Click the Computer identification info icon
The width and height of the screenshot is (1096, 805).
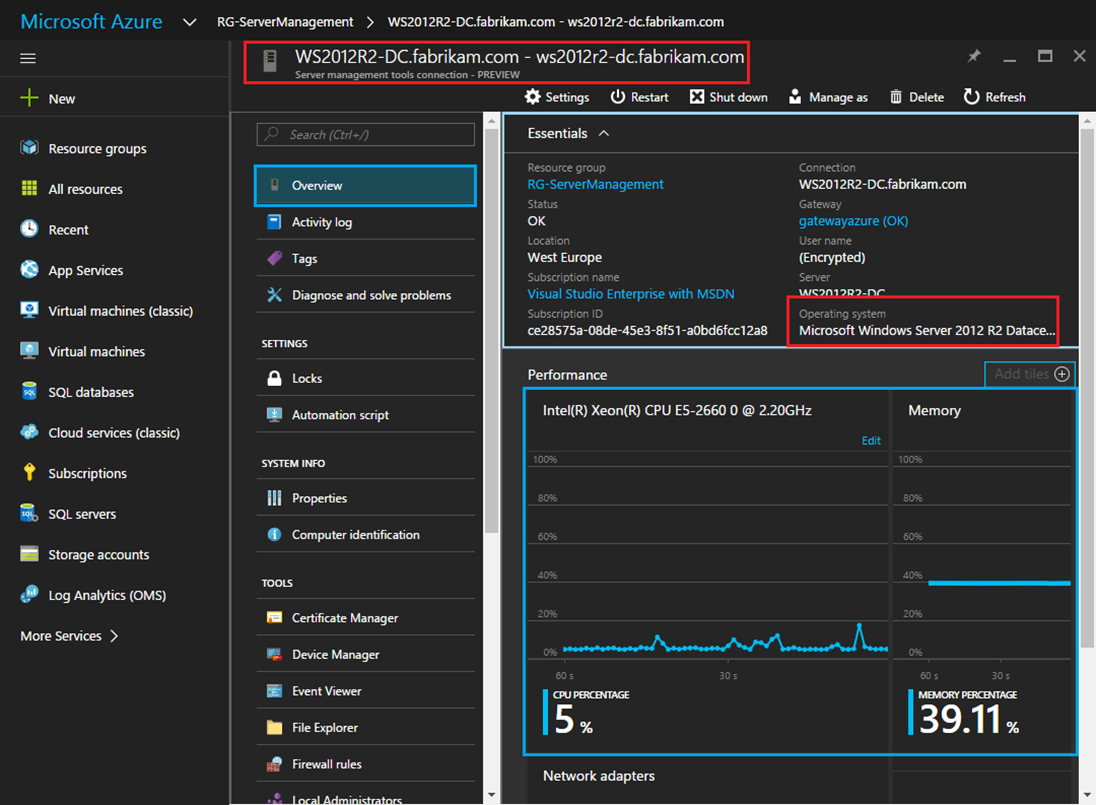(275, 535)
